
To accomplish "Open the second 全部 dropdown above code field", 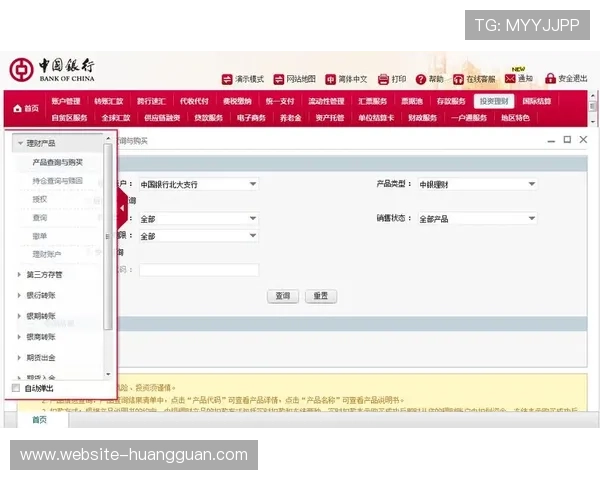I will click(199, 236).
